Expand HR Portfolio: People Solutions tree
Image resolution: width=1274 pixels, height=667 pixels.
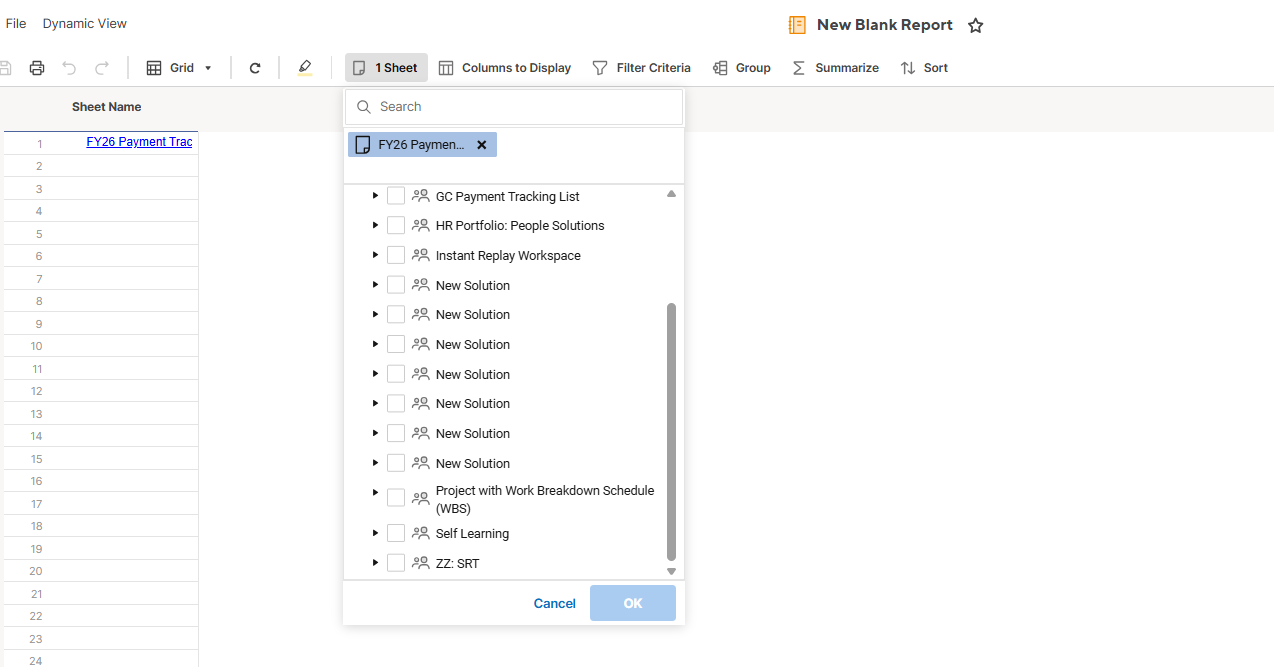point(375,225)
